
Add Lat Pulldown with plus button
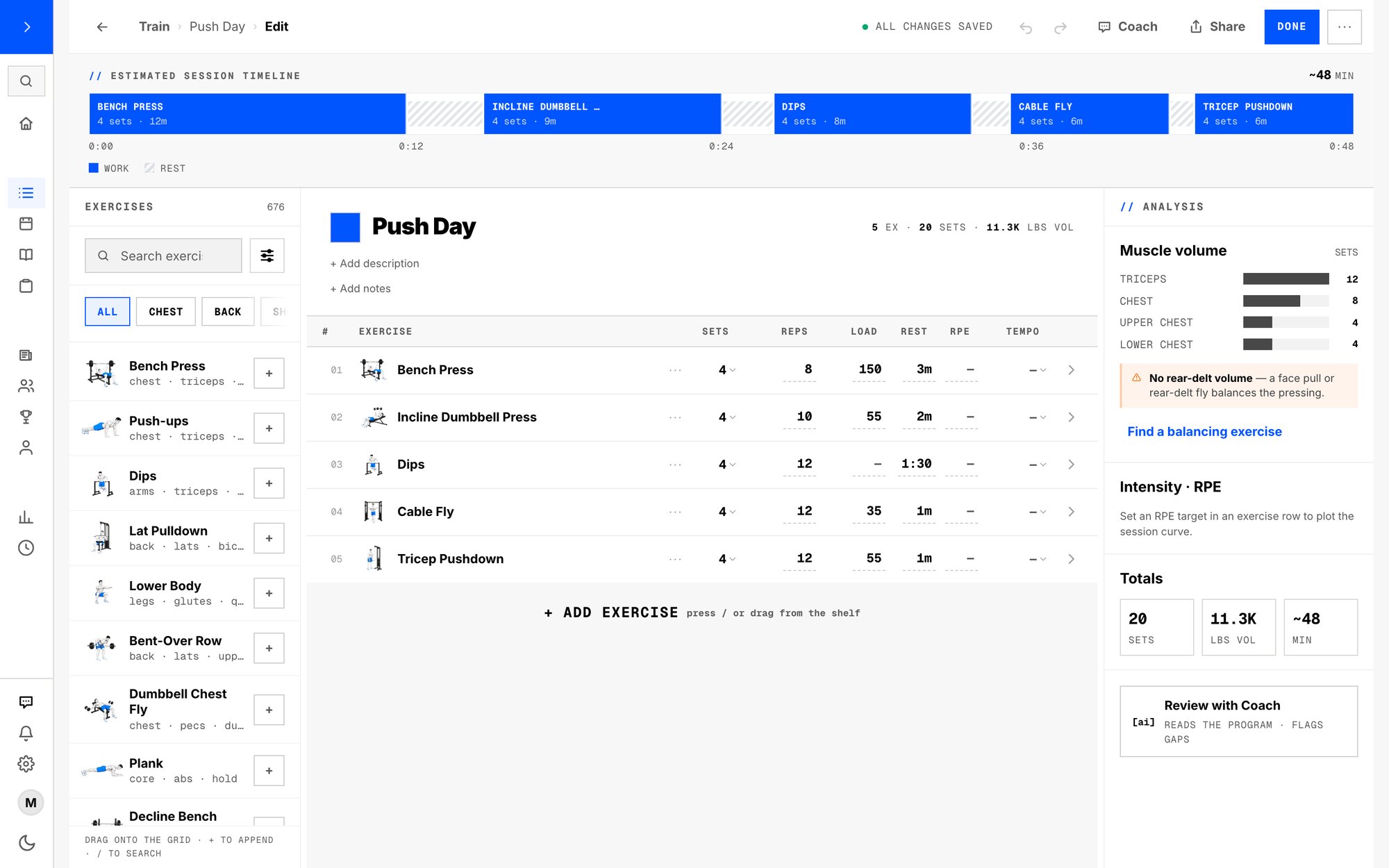tap(269, 538)
